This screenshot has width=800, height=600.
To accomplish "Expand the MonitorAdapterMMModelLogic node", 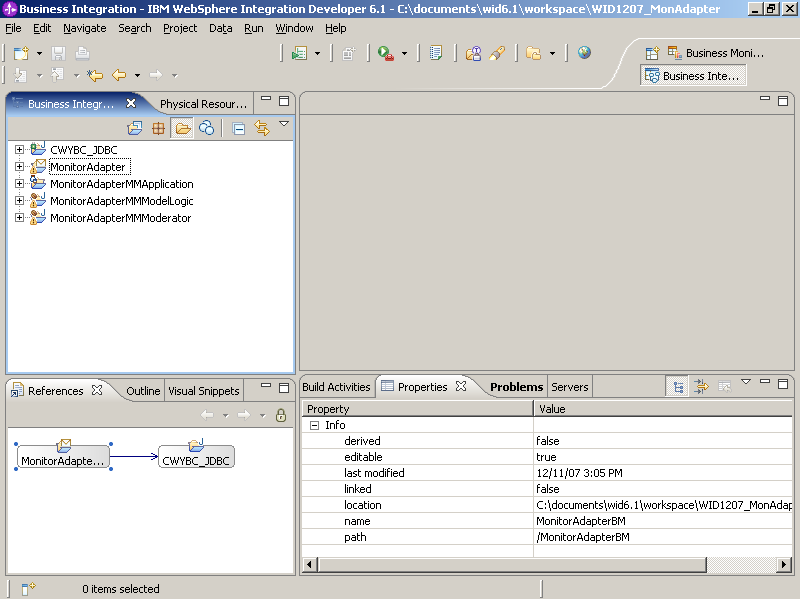I will (19, 201).
